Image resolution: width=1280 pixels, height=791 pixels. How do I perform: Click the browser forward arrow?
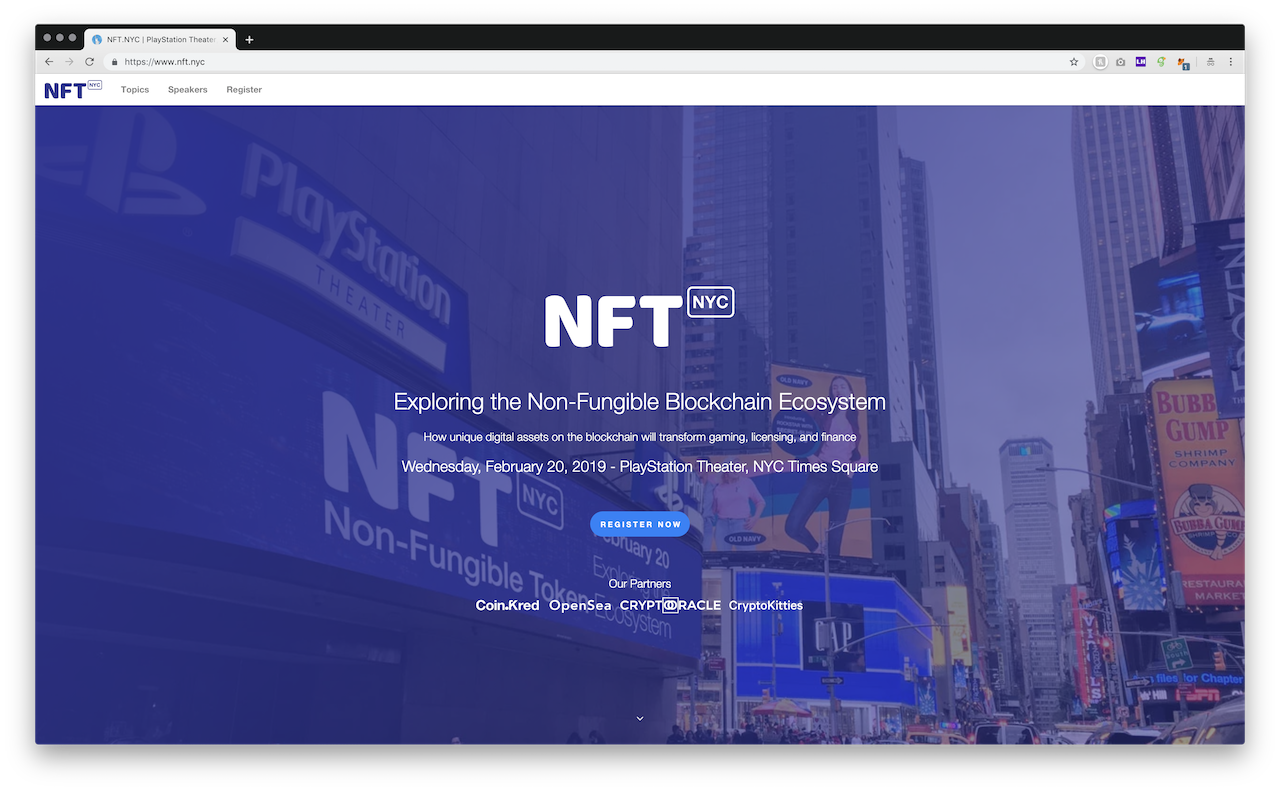(x=69, y=62)
